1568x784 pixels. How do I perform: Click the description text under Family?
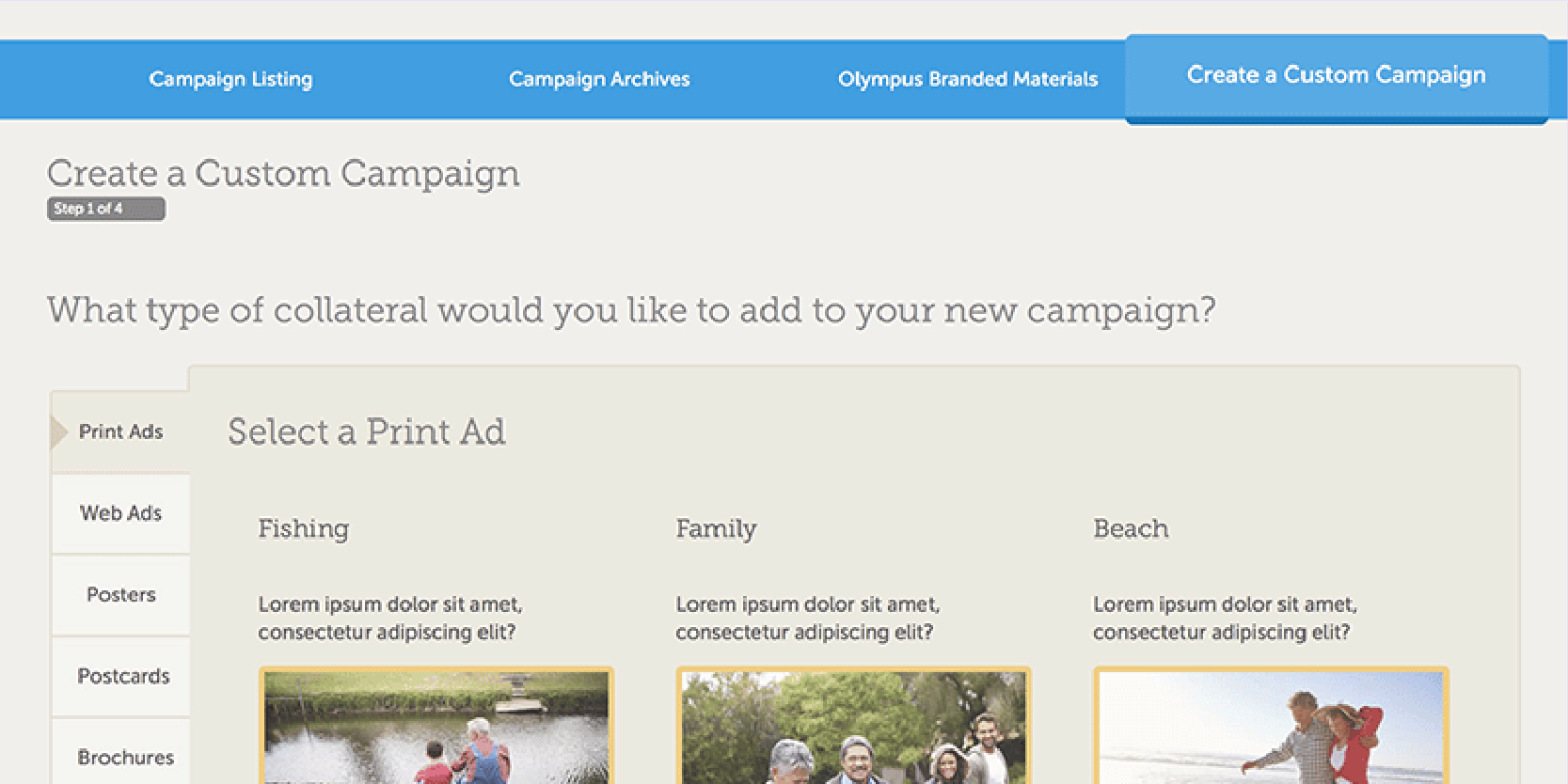click(x=807, y=618)
